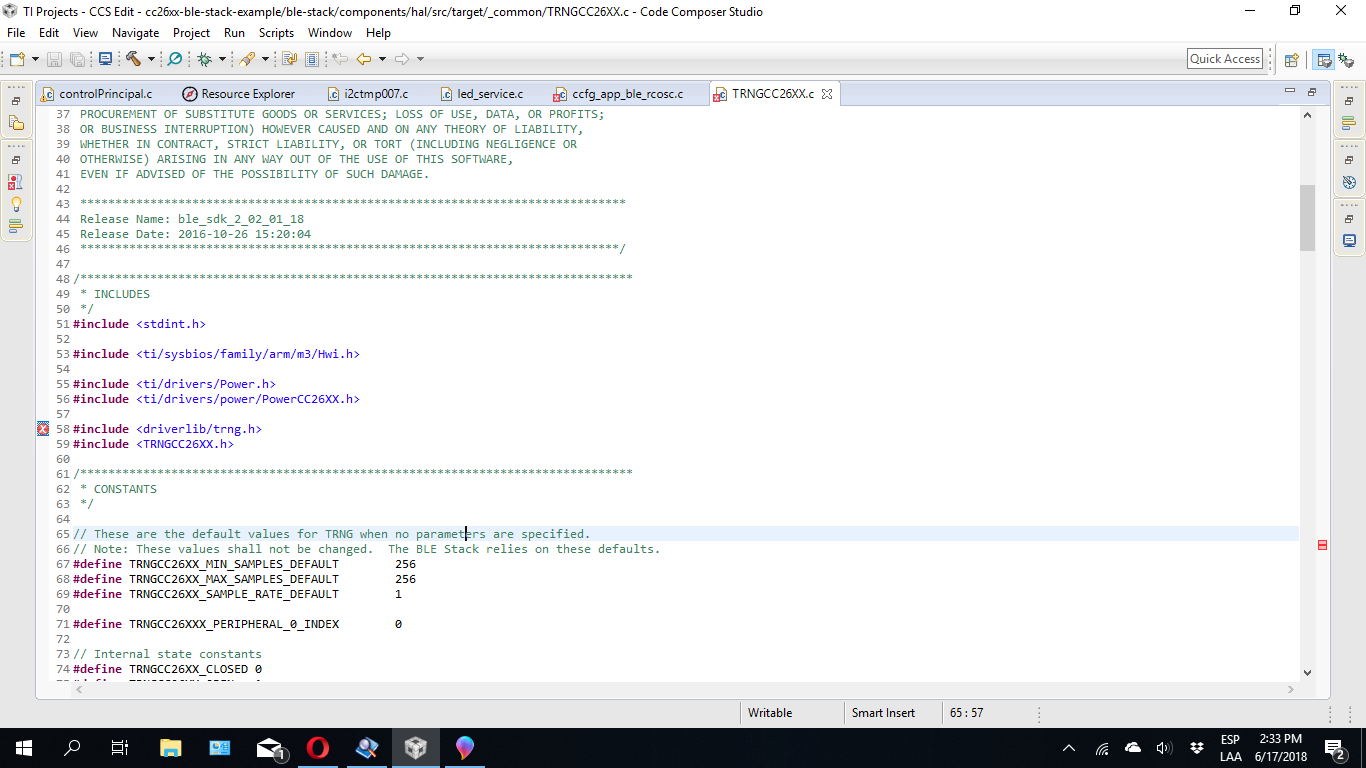Image resolution: width=1366 pixels, height=768 pixels.
Task: Click the Save All toolbar icon
Action: click(x=79, y=59)
